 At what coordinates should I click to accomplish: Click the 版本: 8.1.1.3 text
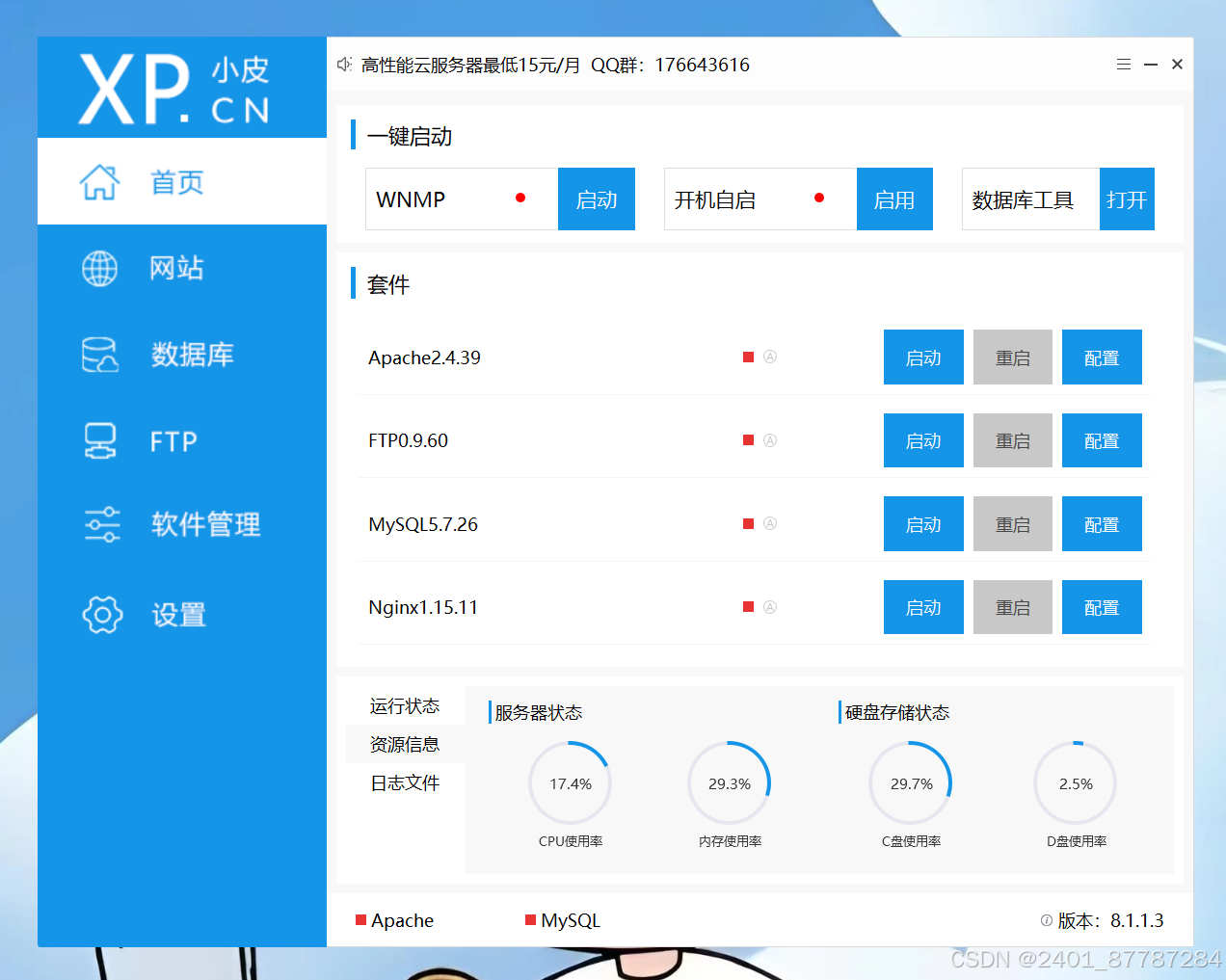coord(1110,920)
